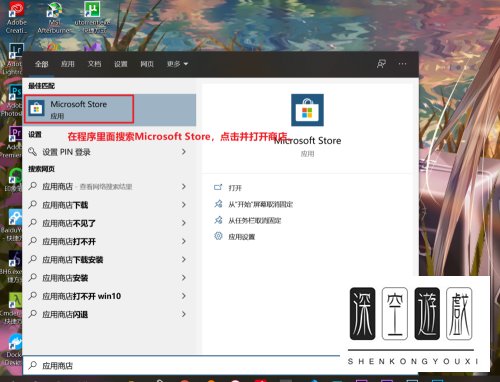
Task: Expand chevron for 应用商店闪退 suggestion
Action: coord(184,314)
